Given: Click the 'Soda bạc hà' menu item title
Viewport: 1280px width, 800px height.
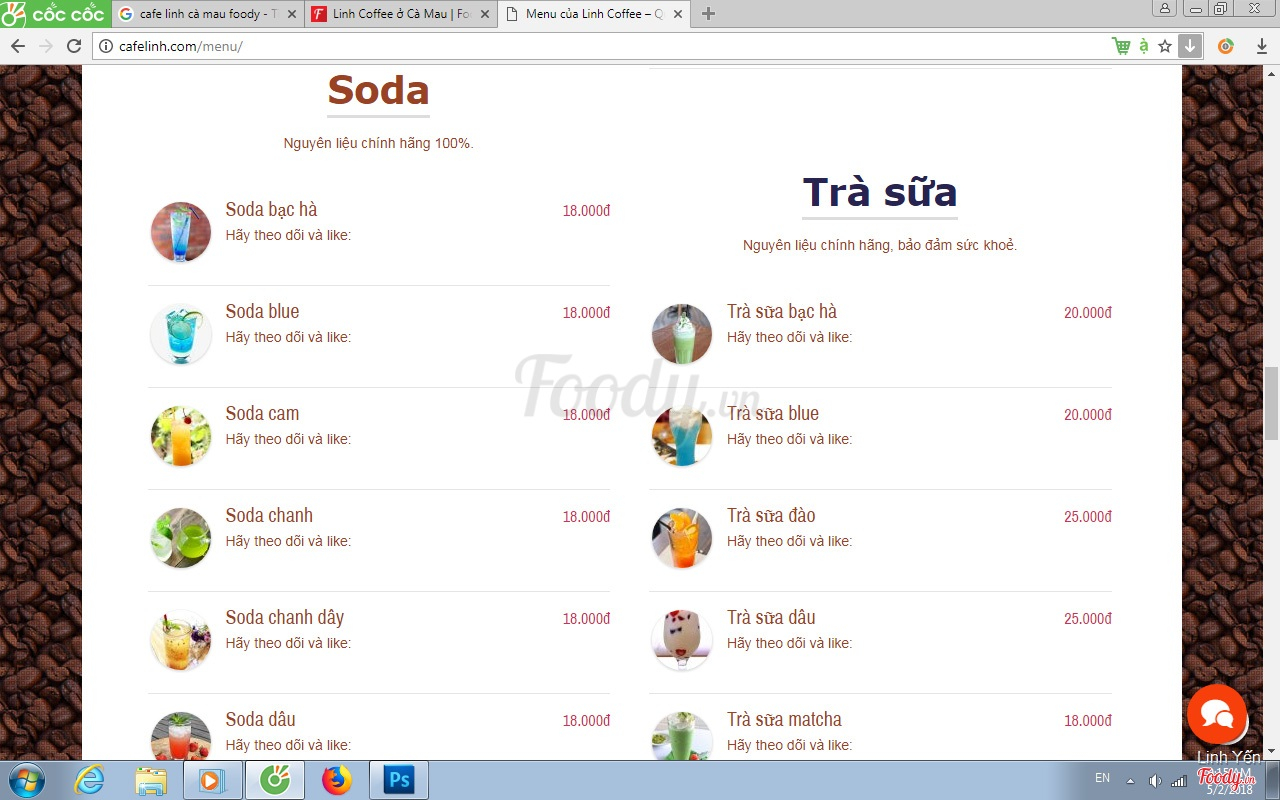Looking at the screenshot, I should pos(271,209).
